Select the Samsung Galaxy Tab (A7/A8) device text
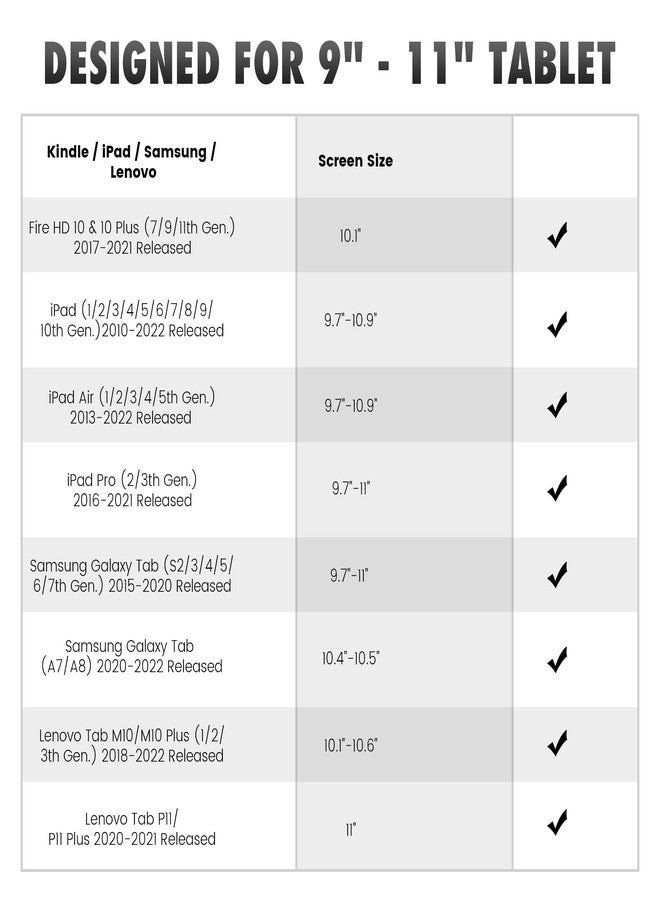The height and width of the screenshot is (900, 660). [x=132, y=656]
